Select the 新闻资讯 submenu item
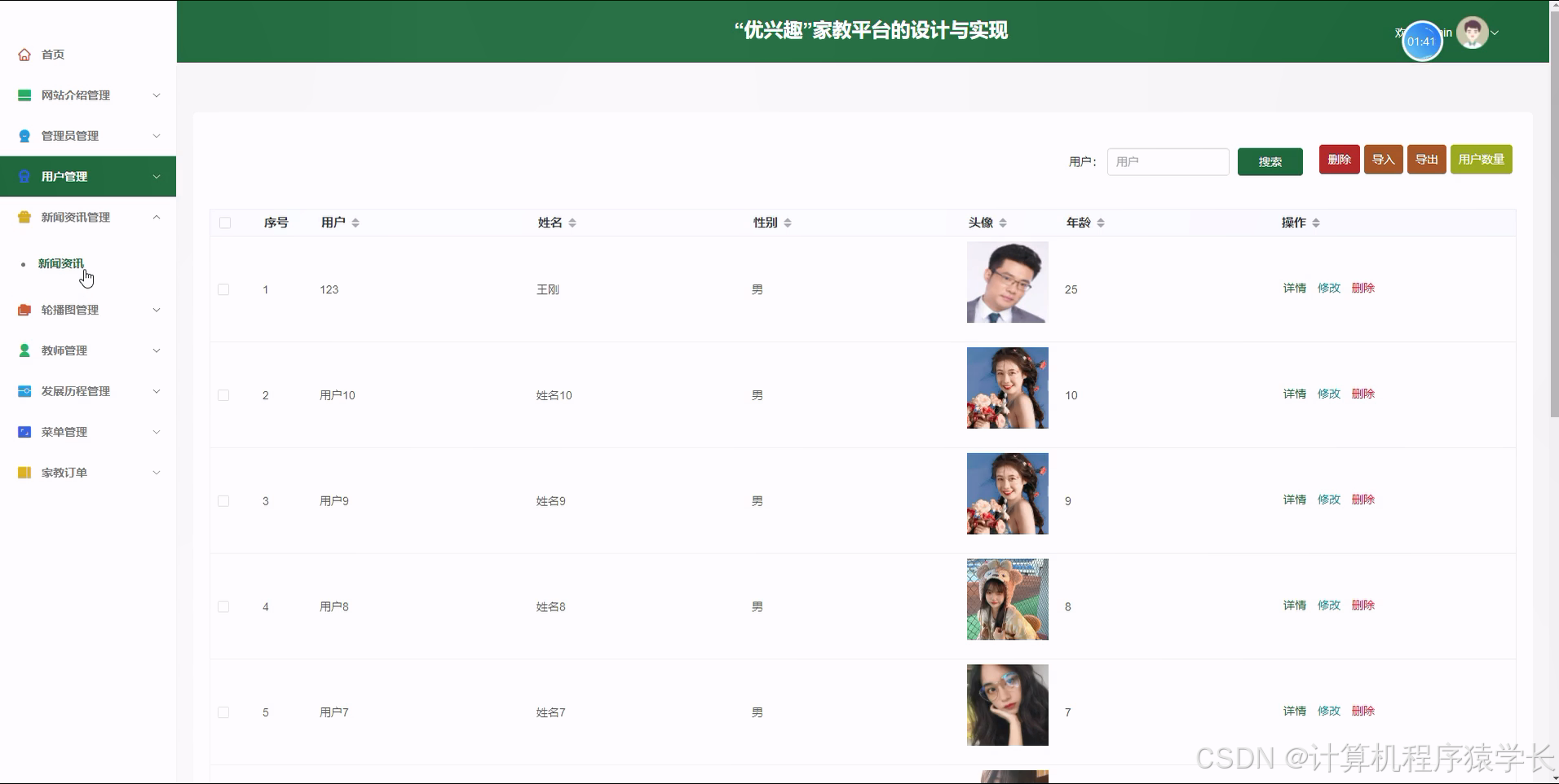This screenshot has width=1559, height=784. pos(60,263)
